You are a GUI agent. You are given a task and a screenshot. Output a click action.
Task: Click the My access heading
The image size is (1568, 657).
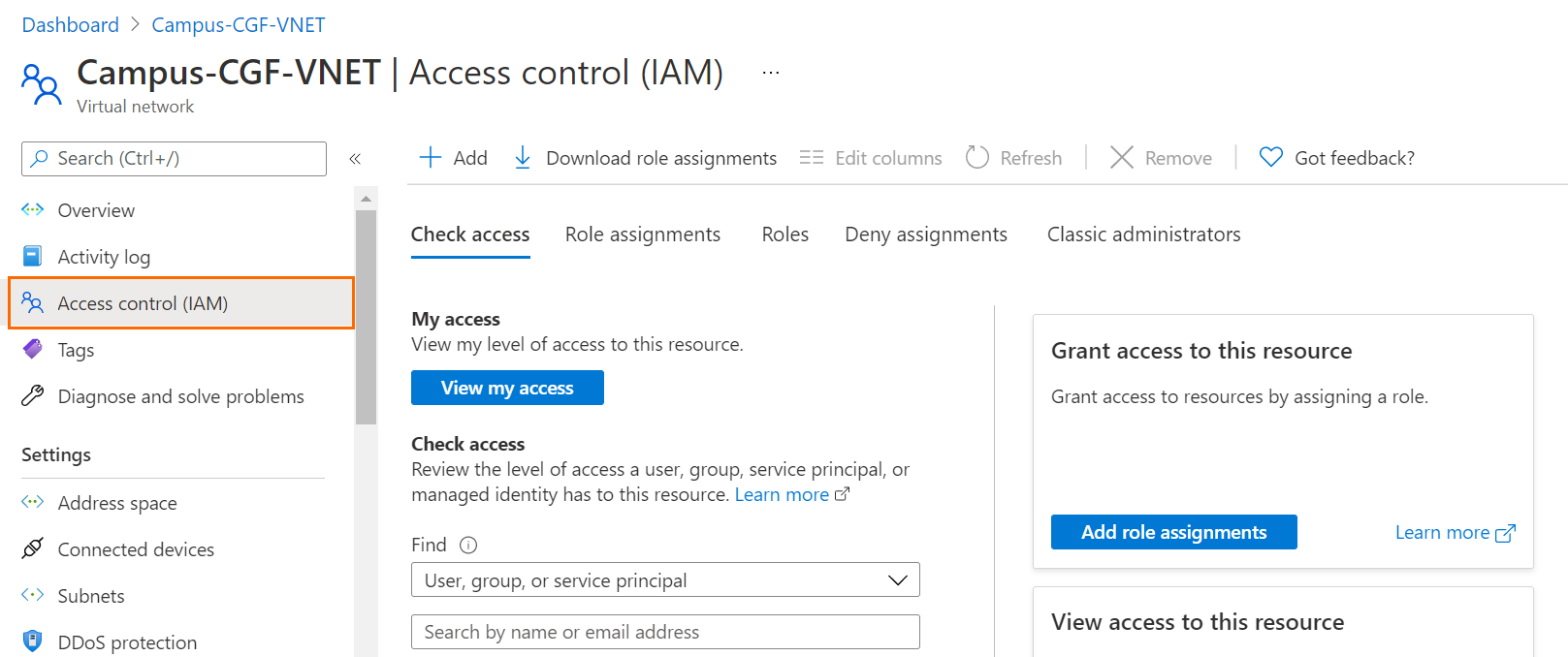[456, 319]
